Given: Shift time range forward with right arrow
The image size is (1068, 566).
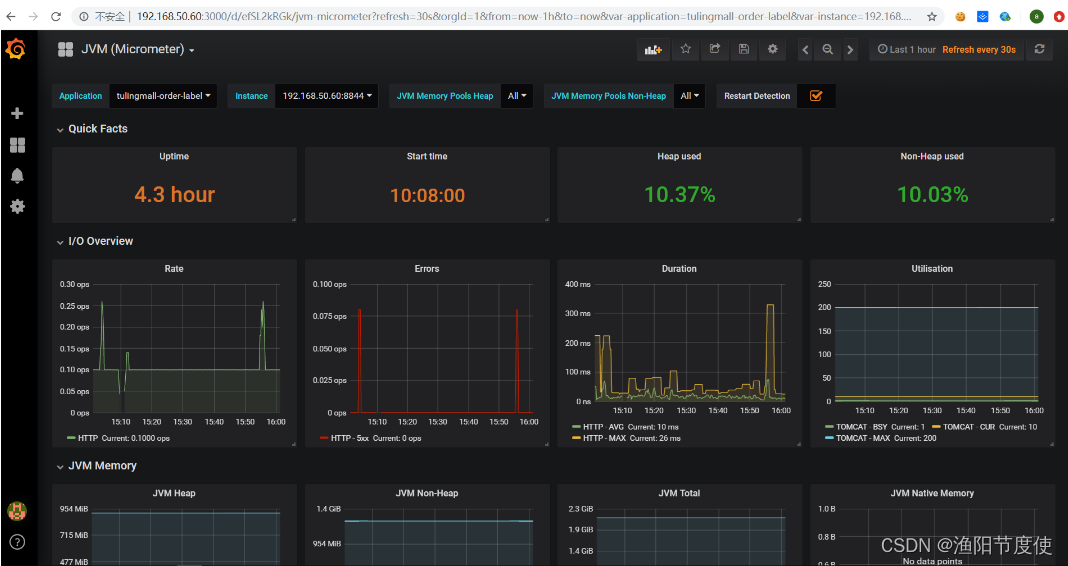Looking at the screenshot, I should point(850,50).
